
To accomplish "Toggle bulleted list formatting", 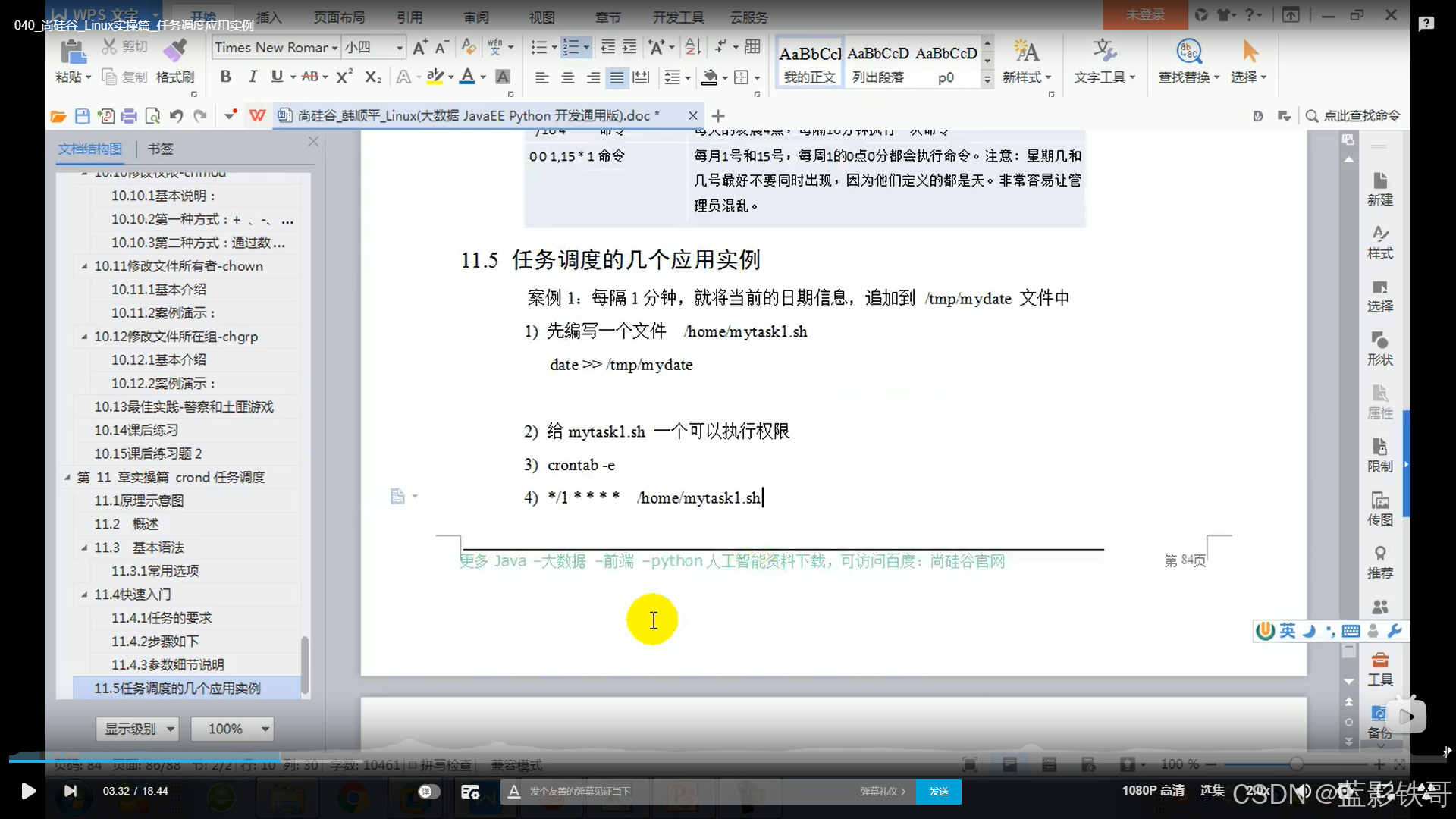I will tap(538, 47).
